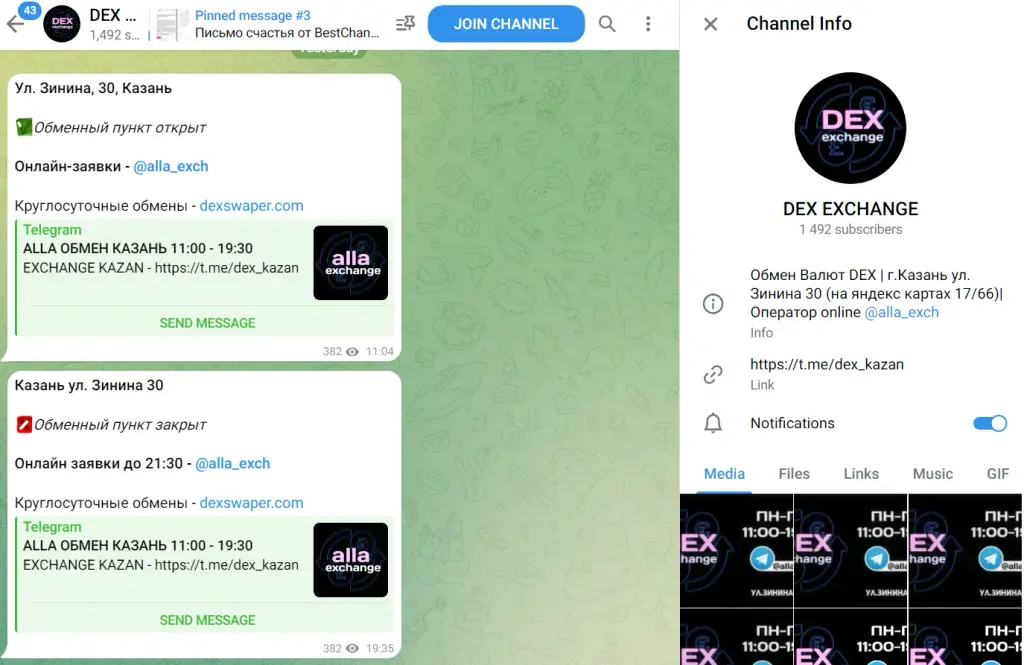Open the large DEX exchange profile picture

[x=850, y=128]
